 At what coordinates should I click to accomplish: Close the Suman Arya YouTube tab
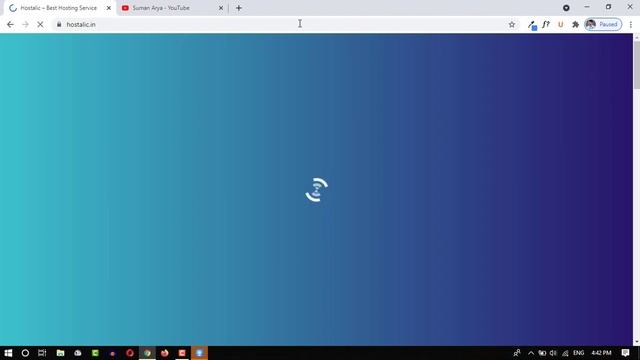point(221,8)
